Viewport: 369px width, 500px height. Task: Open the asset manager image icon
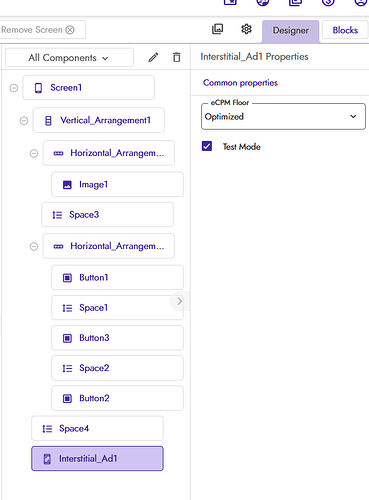pyautogui.click(x=217, y=29)
